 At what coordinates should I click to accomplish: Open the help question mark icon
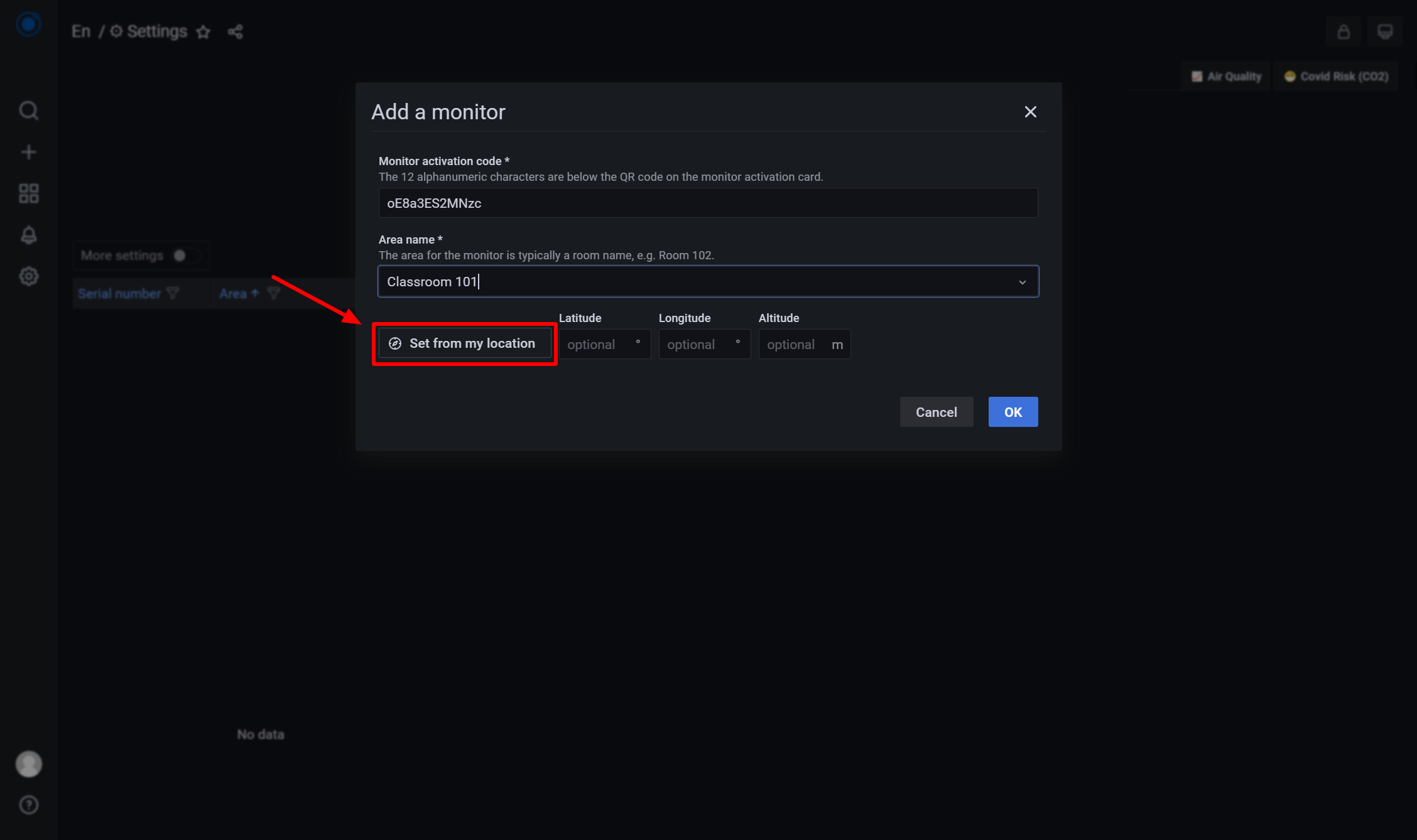(28, 805)
